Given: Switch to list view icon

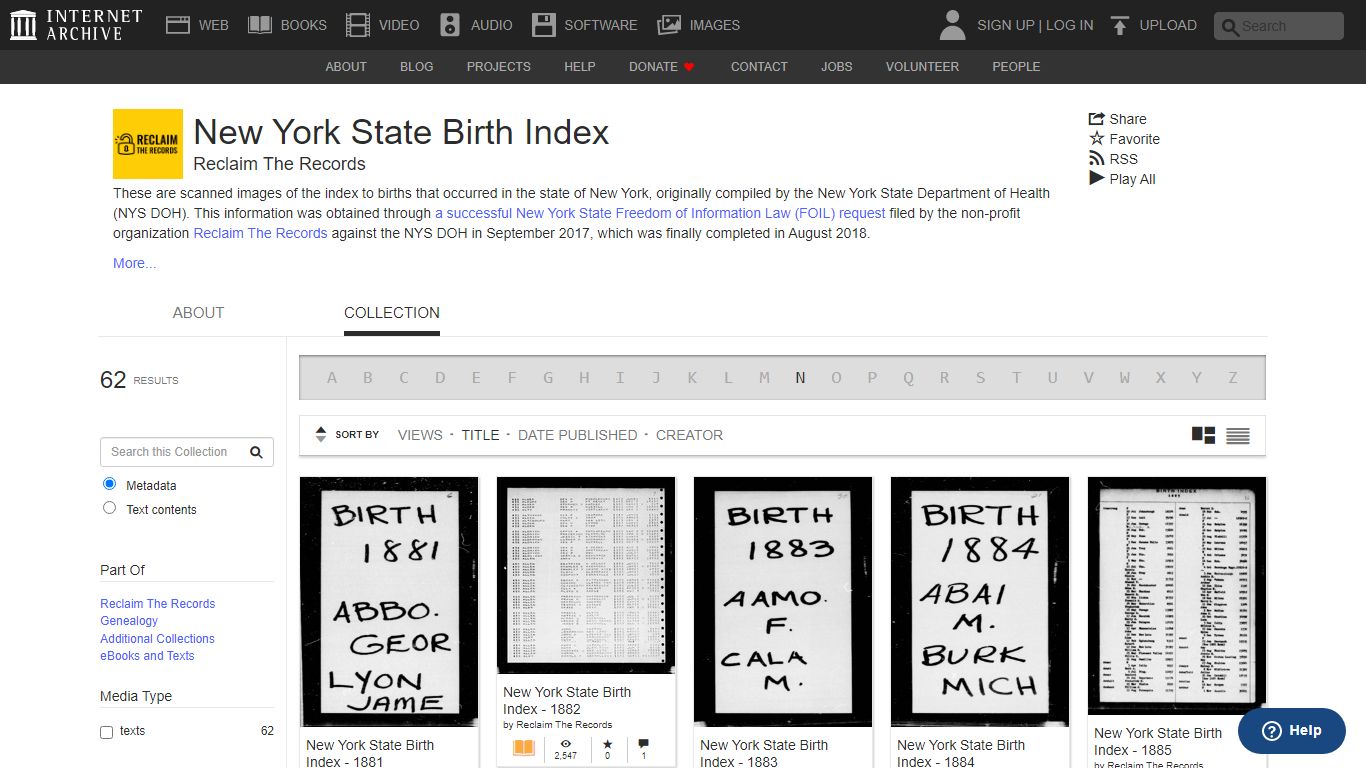Looking at the screenshot, I should pyautogui.click(x=1238, y=435).
